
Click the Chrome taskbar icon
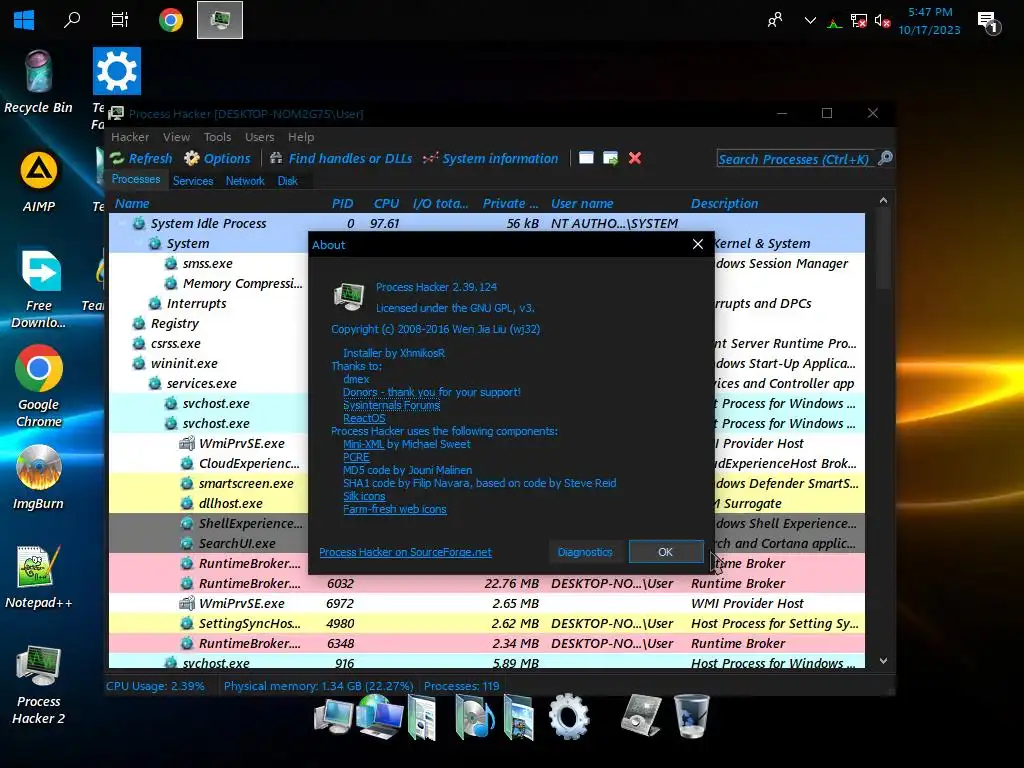tap(170, 20)
